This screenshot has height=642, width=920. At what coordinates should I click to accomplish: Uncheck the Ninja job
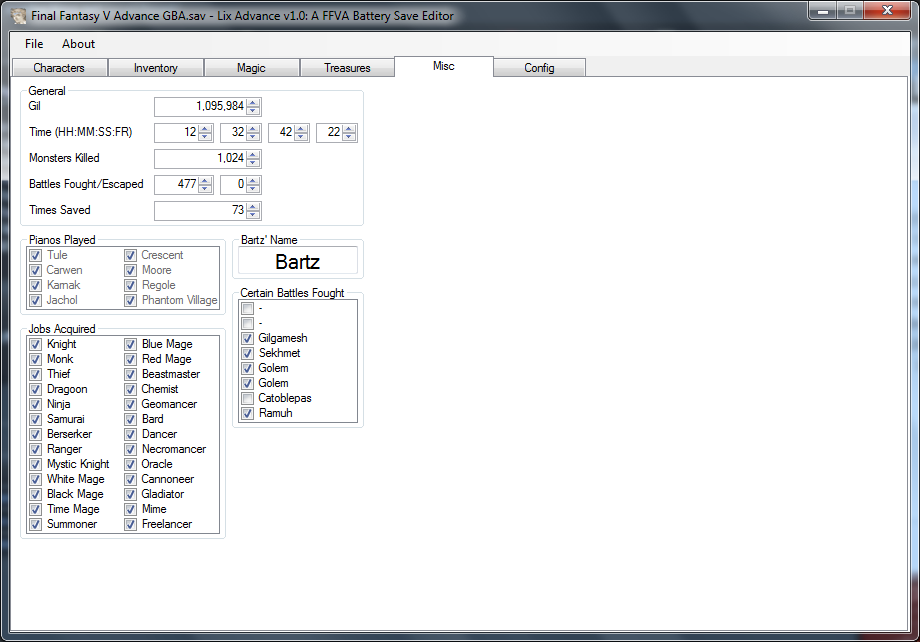click(36, 404)
